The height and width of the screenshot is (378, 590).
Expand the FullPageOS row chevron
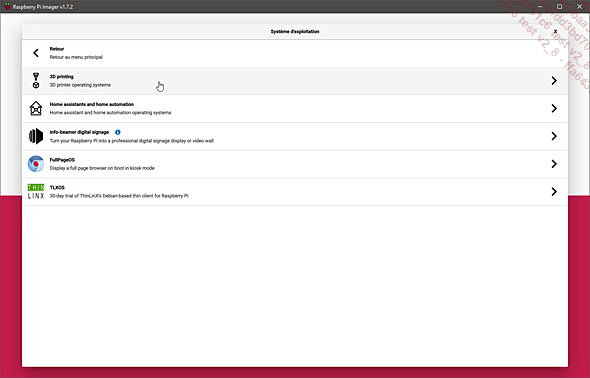pyautogui.click(x=554, y=164)
